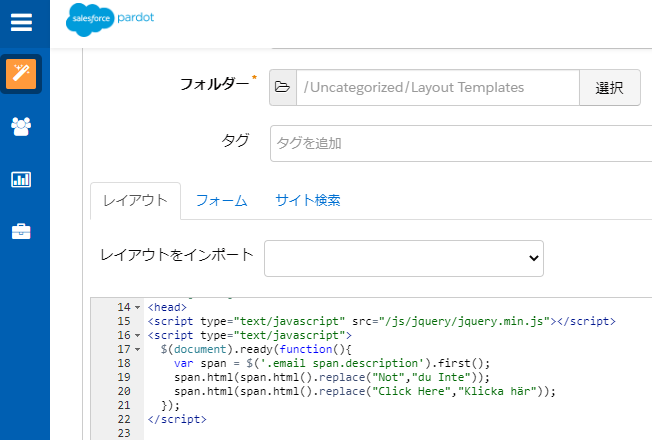The height and width of the screenshot is (440, 652).
Task: Open the サイト検索 tab
Action: (307, 200)
